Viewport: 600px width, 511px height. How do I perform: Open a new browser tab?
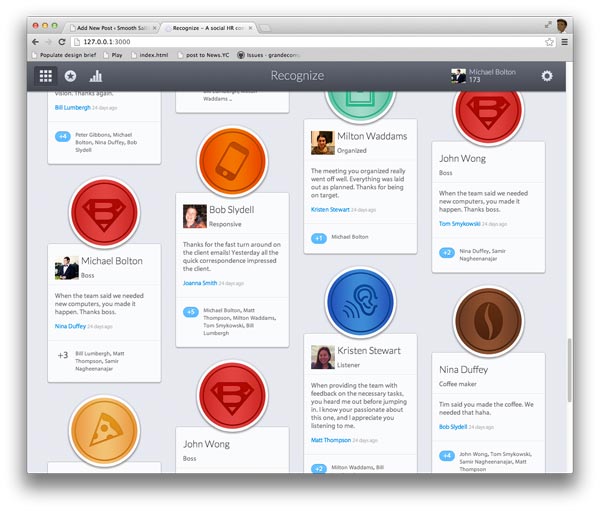265,28
